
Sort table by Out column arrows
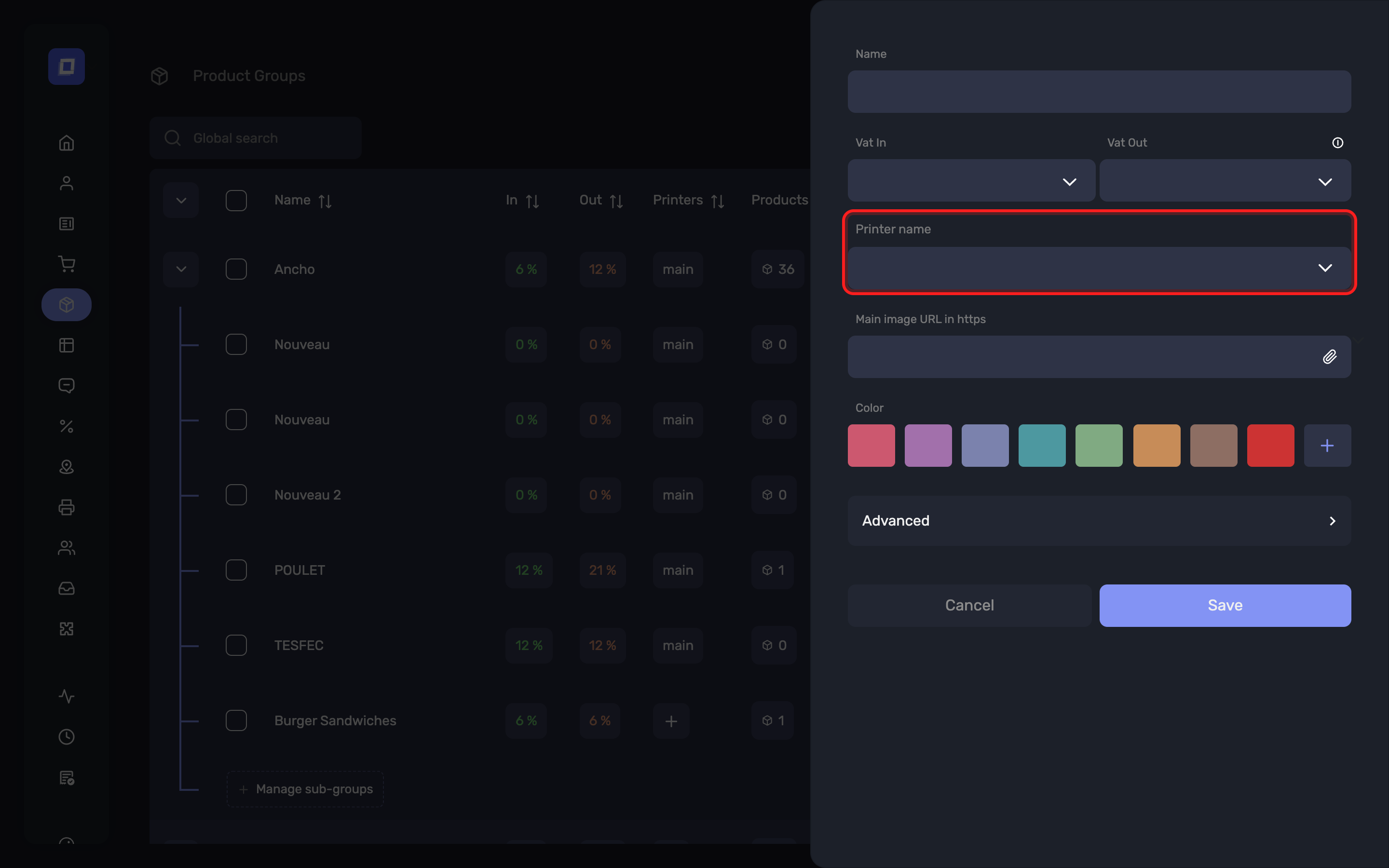pyautogui.click(x=616, y=201)
